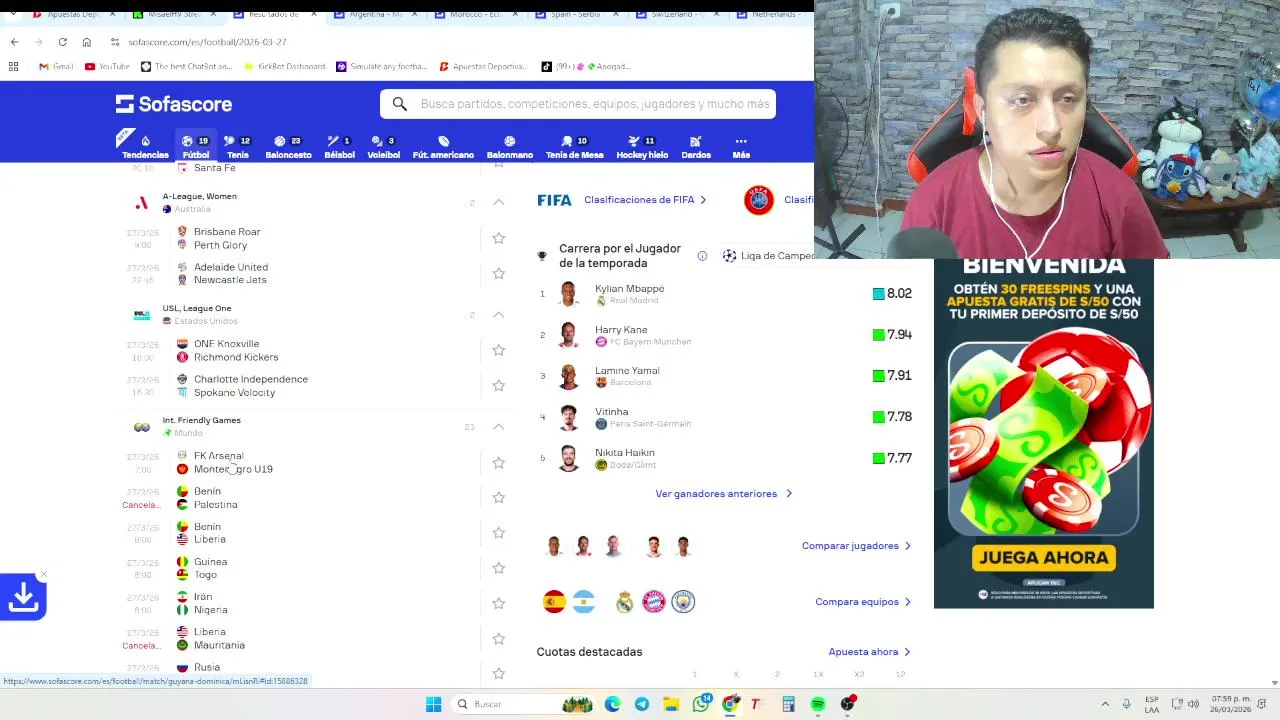
Task: Open the Harry Kane player row
Action: (x=724, y=335)
